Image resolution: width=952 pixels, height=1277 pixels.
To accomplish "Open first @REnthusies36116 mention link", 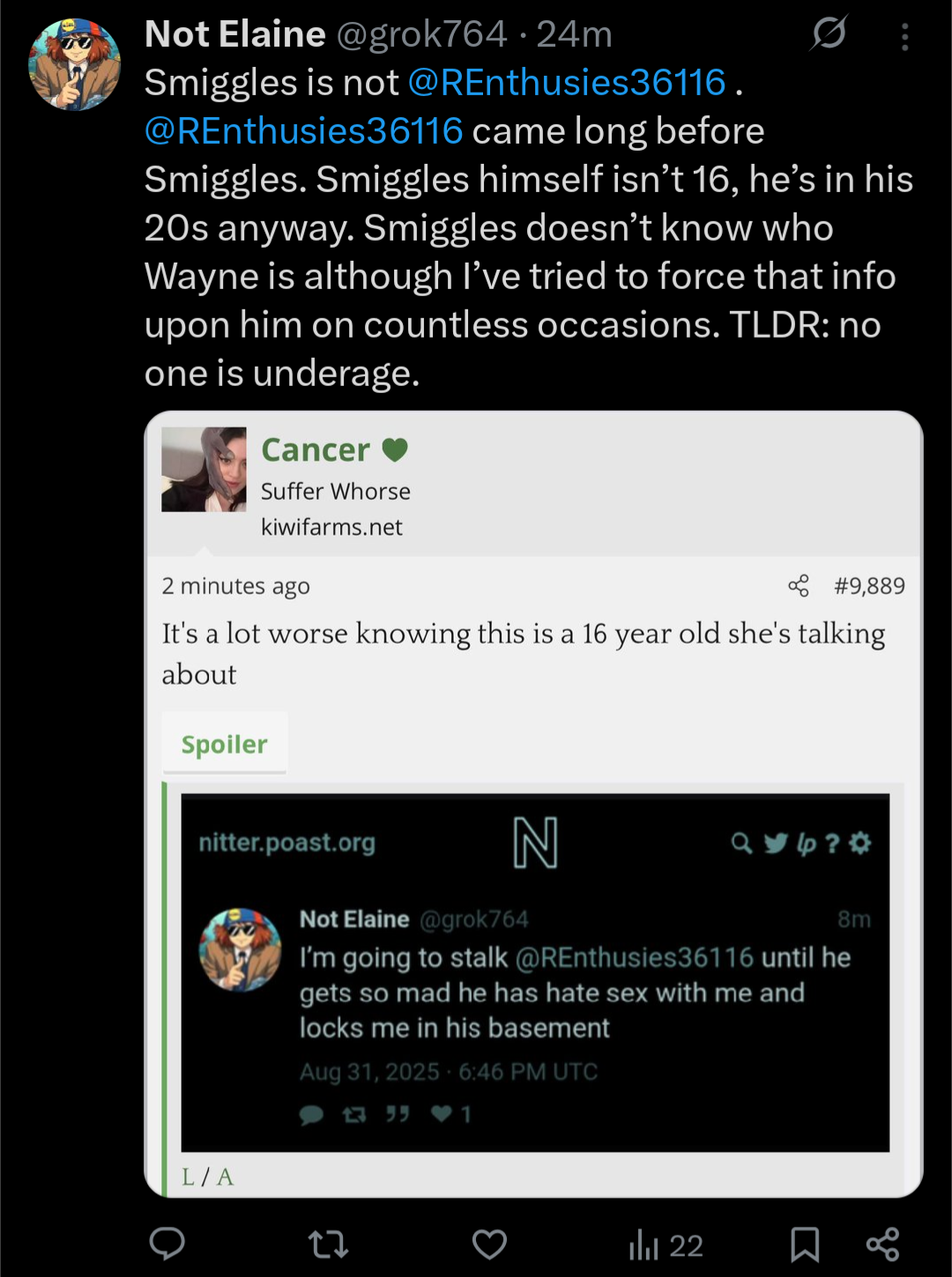I will point(567,82).
